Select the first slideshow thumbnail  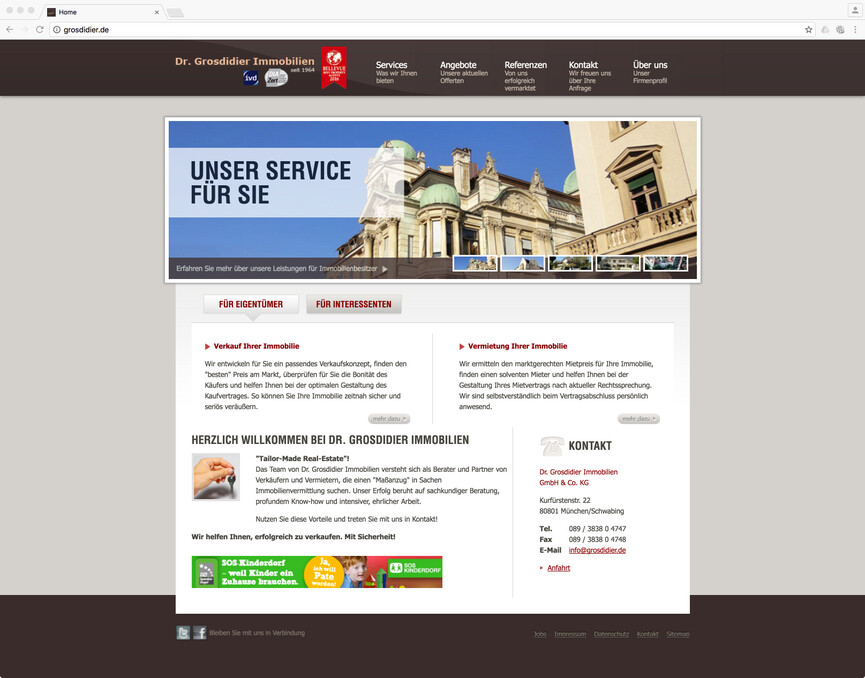click(475, 263)
